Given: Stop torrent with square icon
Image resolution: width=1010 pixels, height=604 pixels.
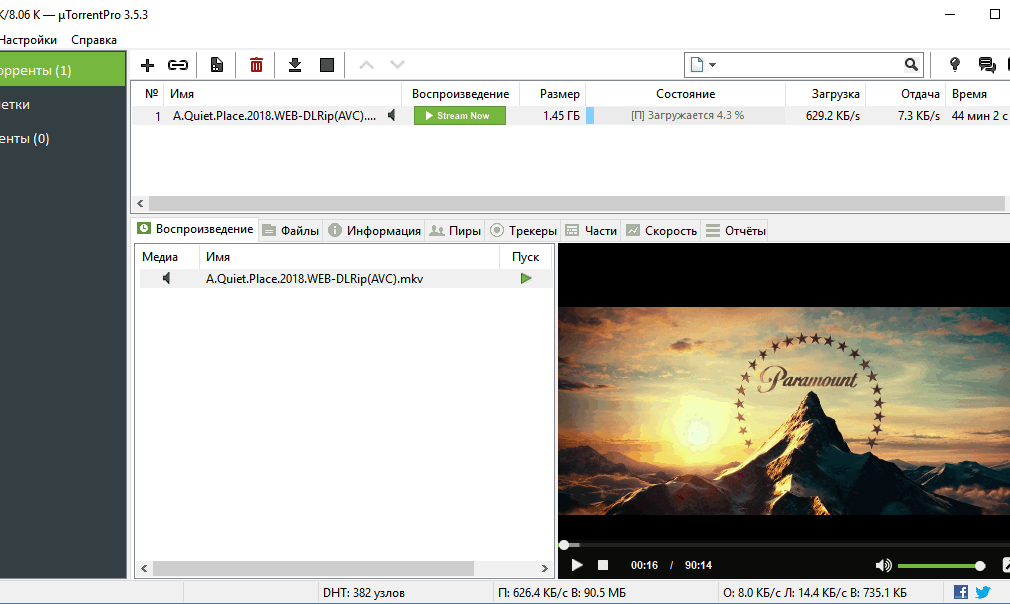Looking at the screenshot, I should [x=327, y=65].
